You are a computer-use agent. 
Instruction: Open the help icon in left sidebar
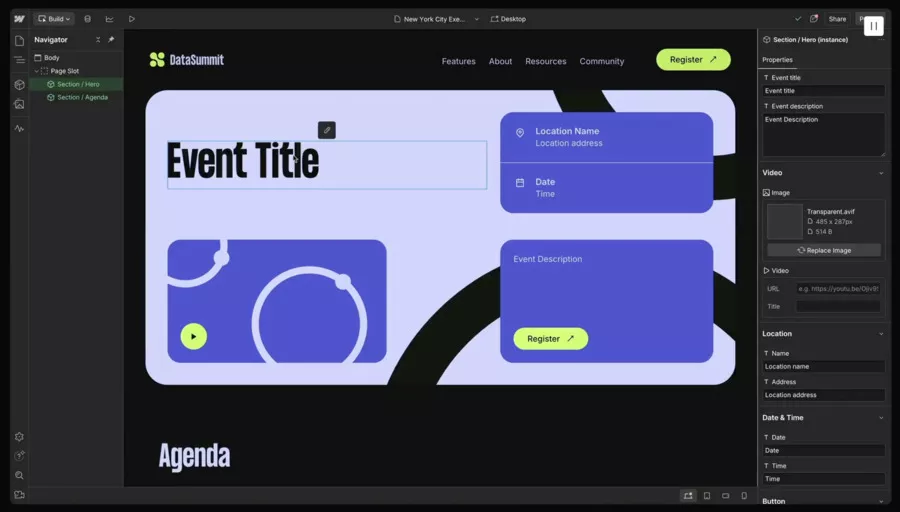20,456
